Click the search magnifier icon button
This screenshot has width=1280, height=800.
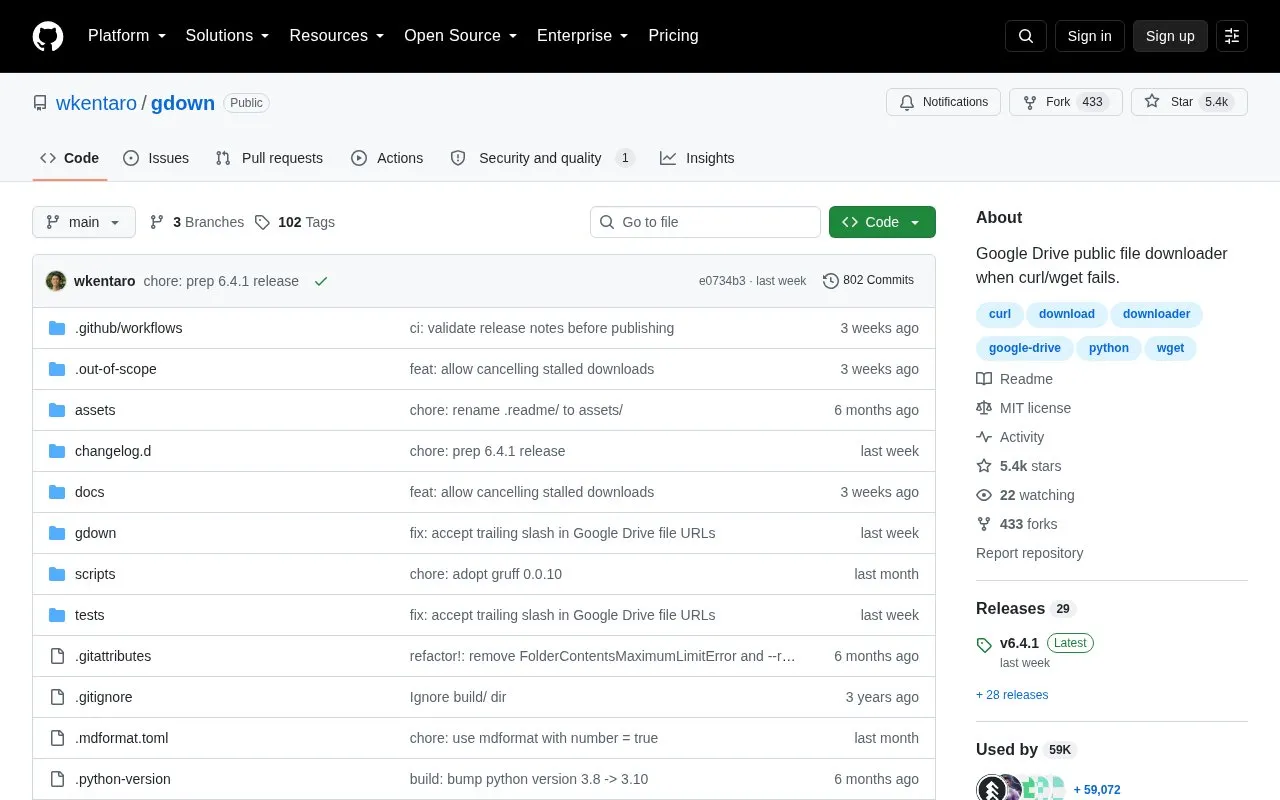tap(1026, 36)
